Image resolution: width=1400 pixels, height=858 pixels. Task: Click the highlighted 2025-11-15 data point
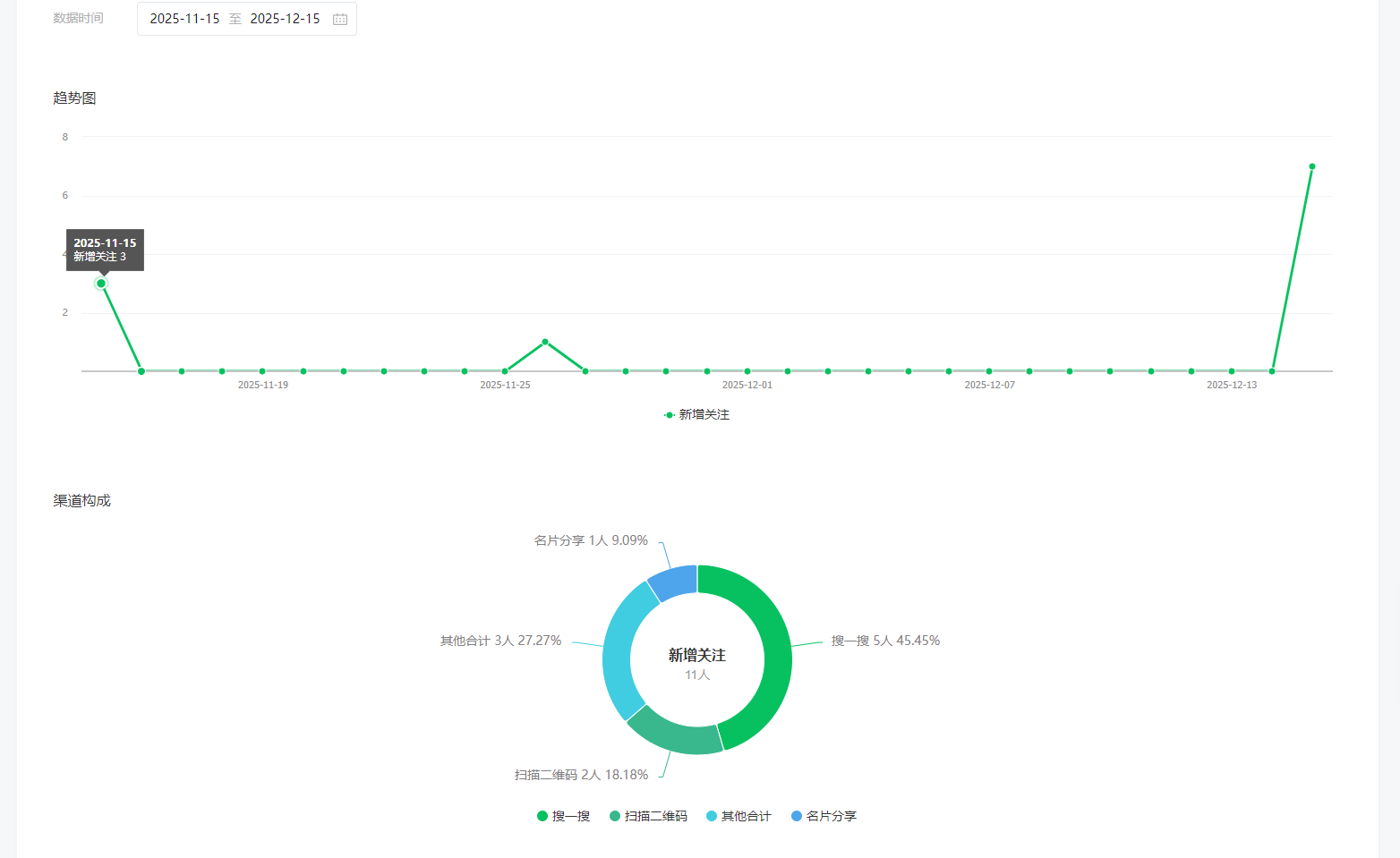coord(101,284)
